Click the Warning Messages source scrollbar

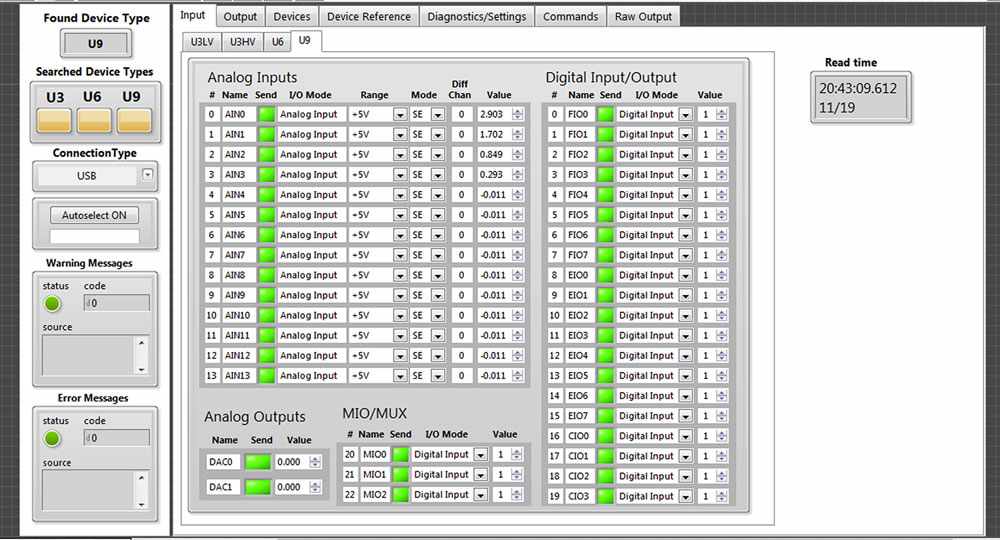tap(141, 355)
